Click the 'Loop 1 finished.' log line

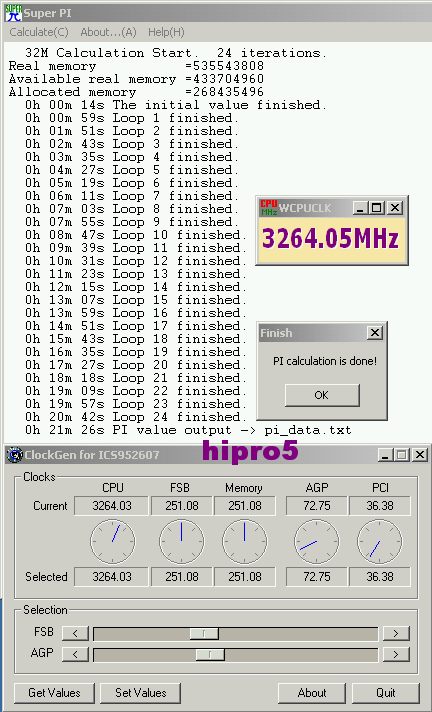132,118
